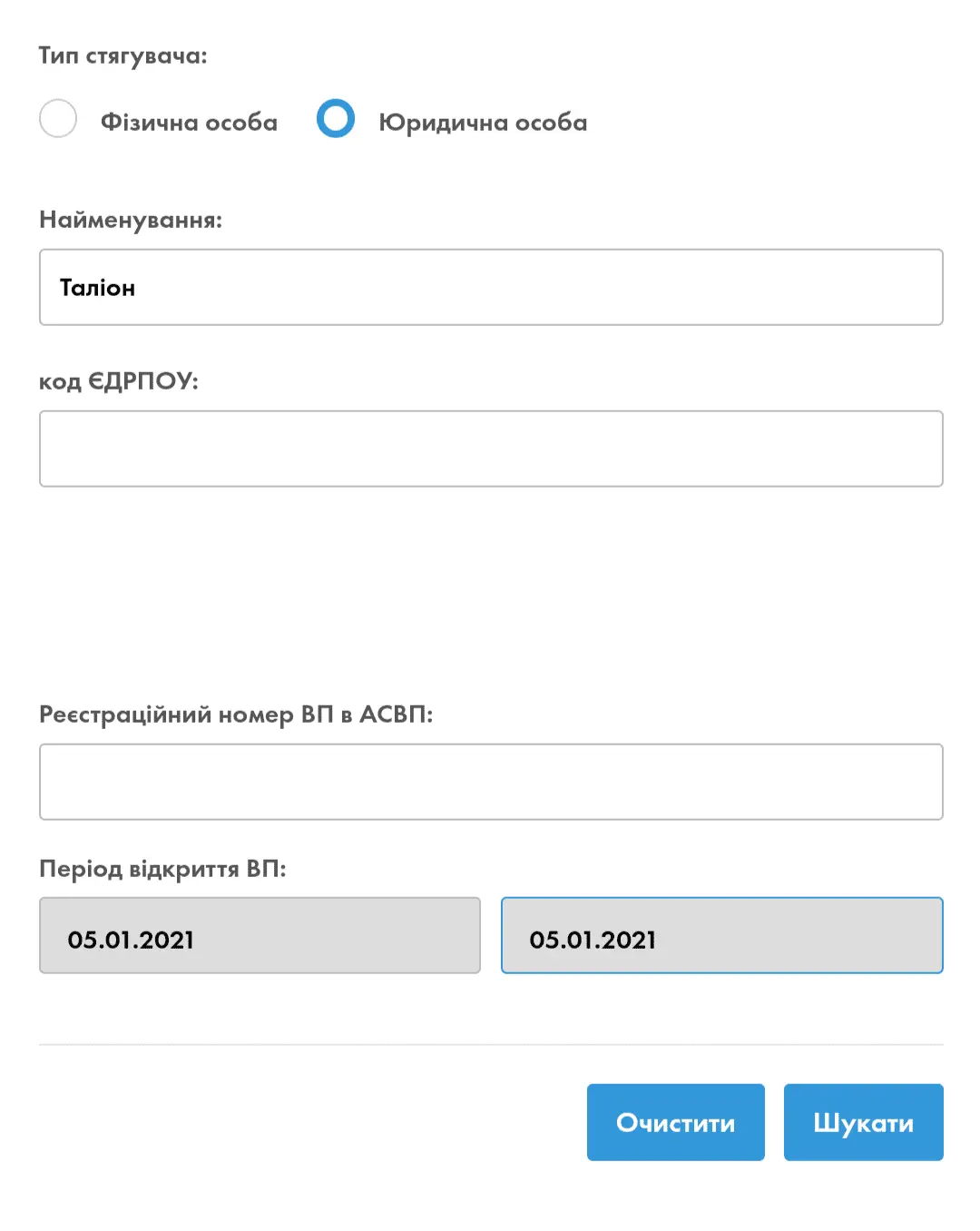This screenshot has height=1231, width=980.
Task: Click the Фізична особа option label
Action: click(189, 123)
